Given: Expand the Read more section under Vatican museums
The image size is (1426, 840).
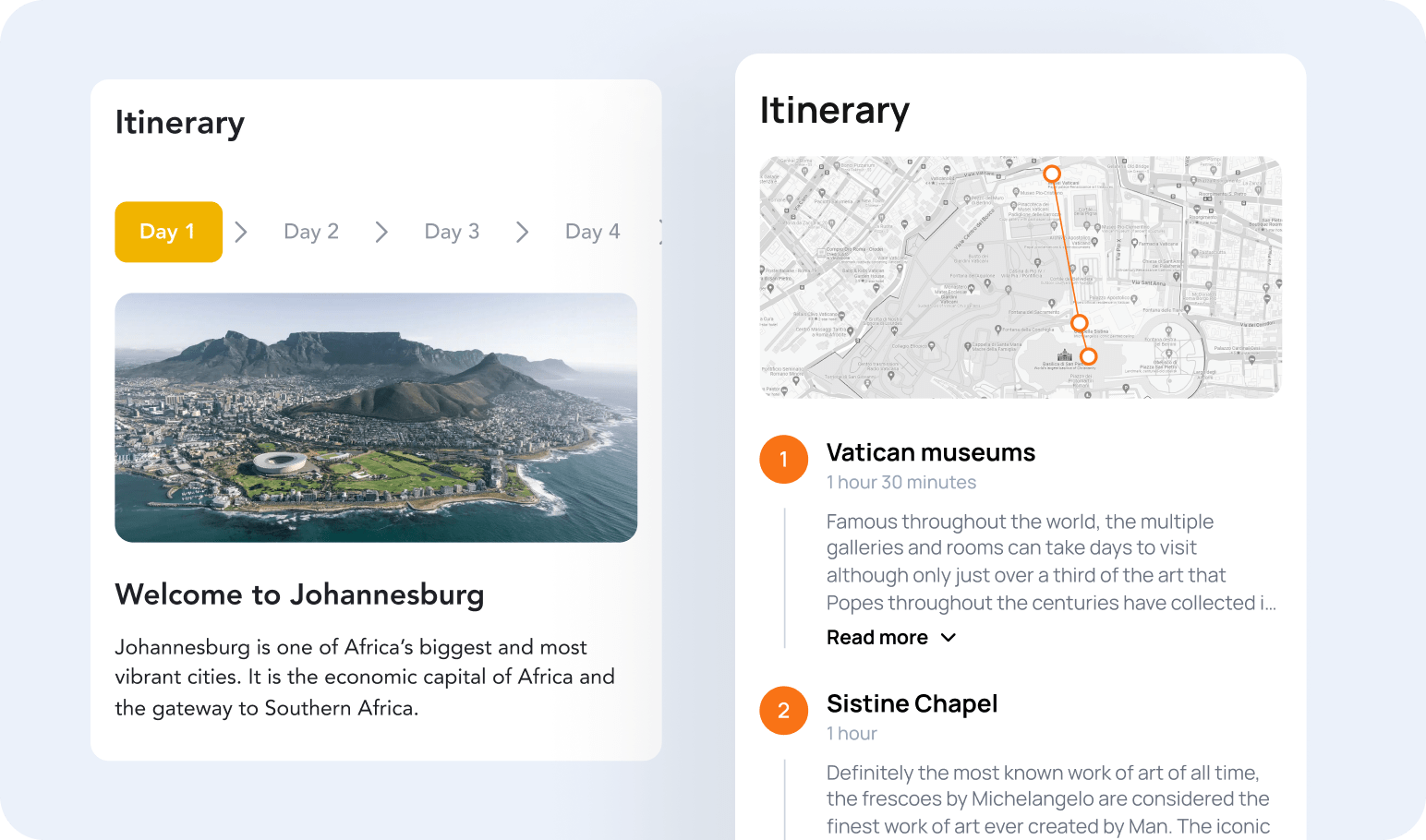Looking at the screenshot, I should pos(877,637).
